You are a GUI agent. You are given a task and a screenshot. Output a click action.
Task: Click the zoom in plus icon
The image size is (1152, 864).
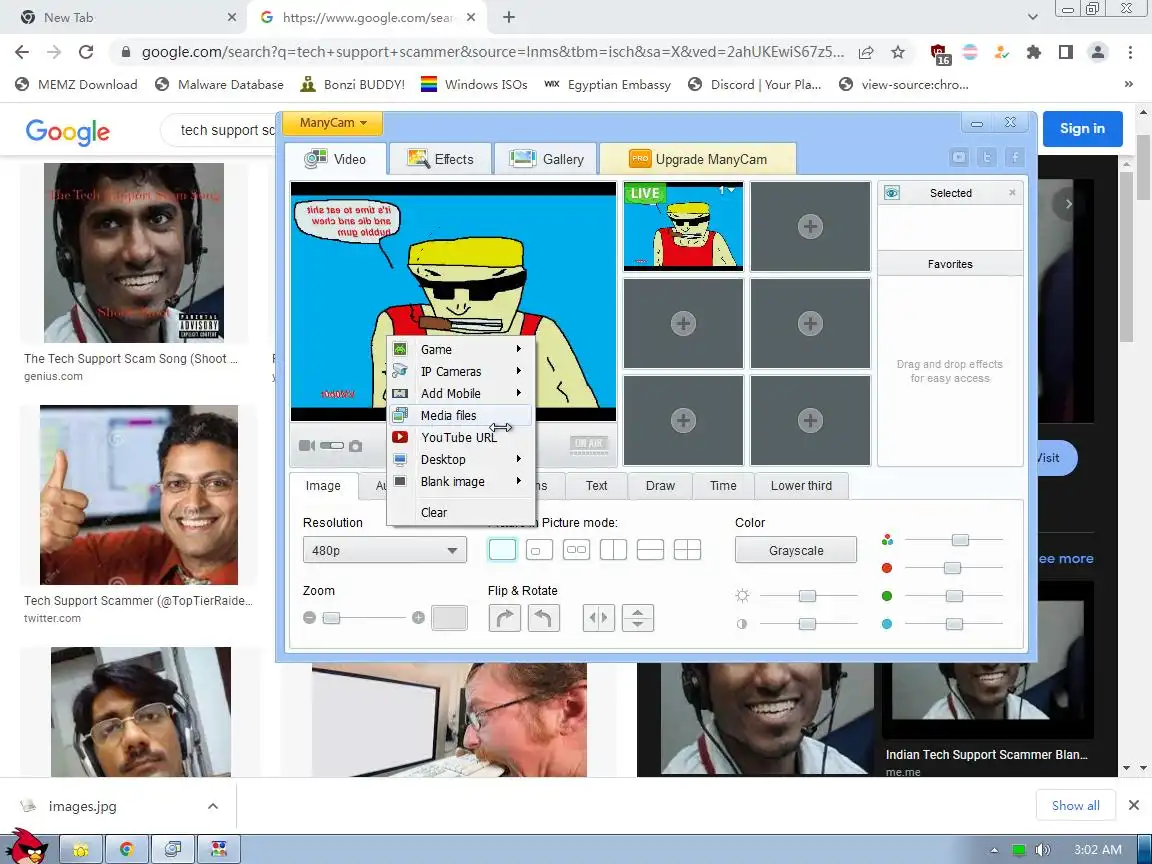click(x=418, y=618)
